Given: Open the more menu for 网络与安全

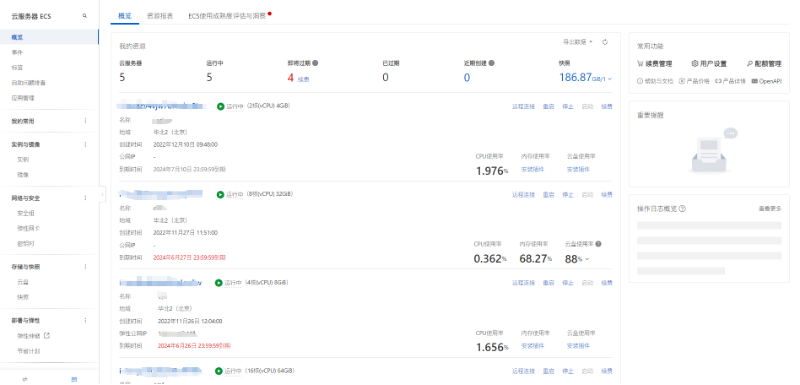Looking at the screenshot, I should (85, 198).
